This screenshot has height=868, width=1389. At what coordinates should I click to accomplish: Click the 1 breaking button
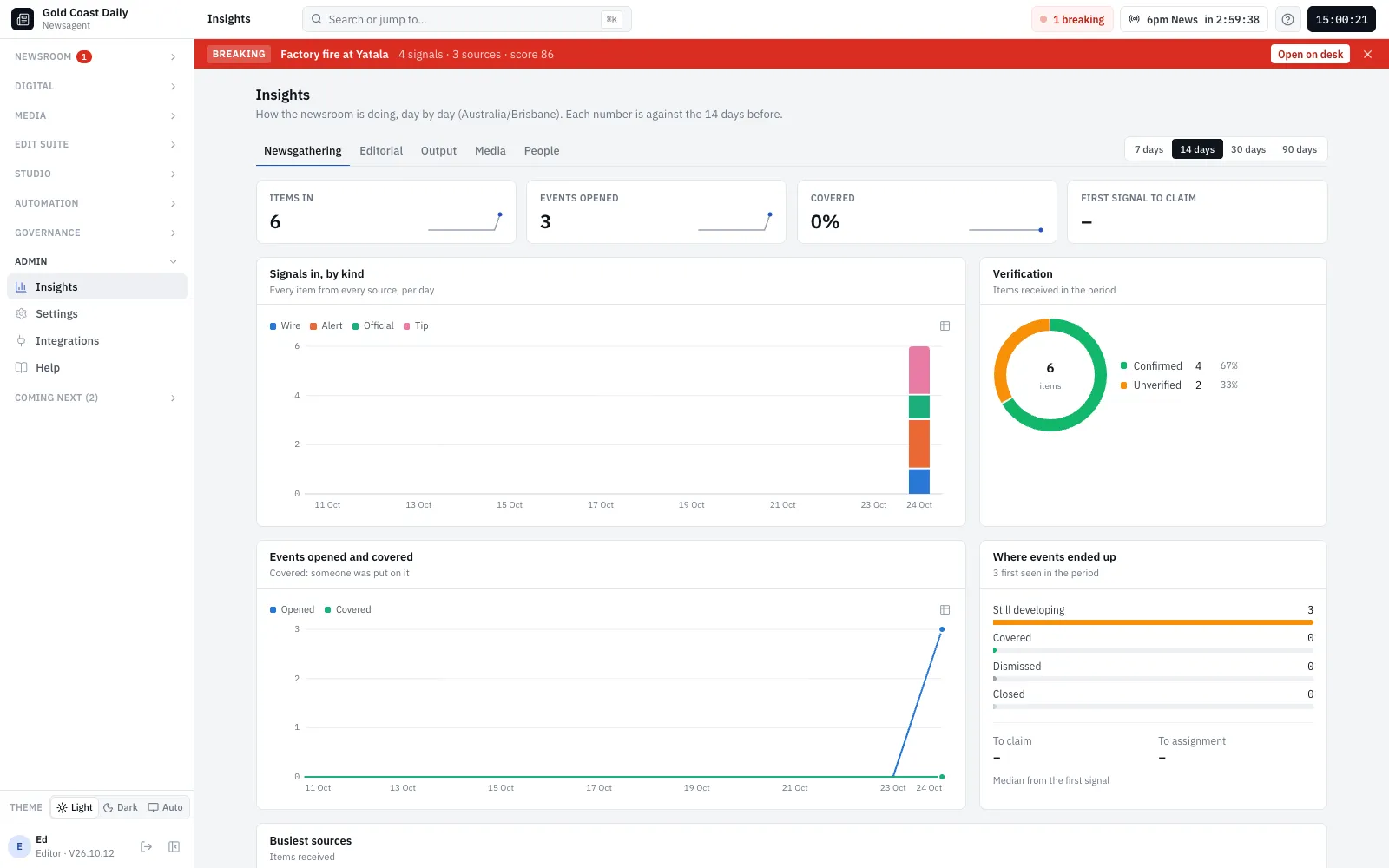(1072, 19)
